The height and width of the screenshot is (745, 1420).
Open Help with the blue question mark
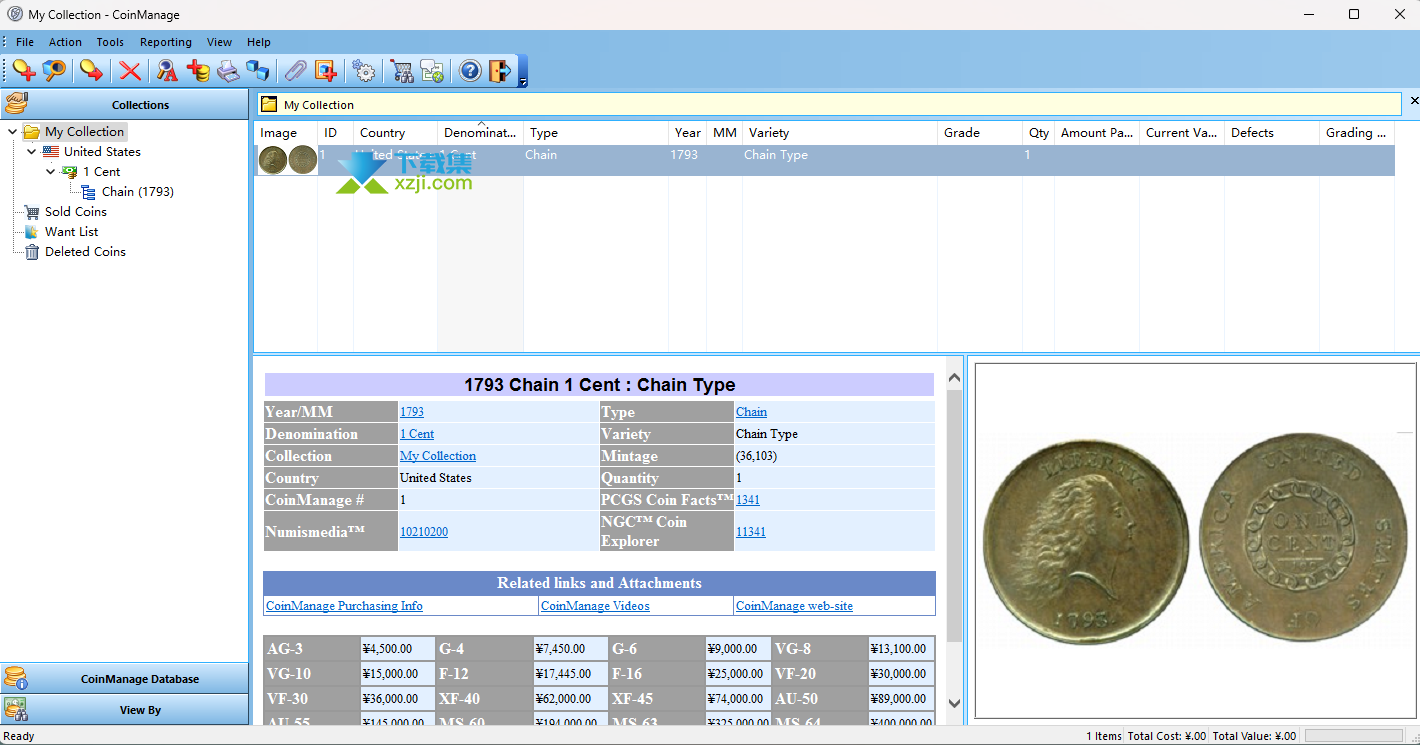pos(470,70)
